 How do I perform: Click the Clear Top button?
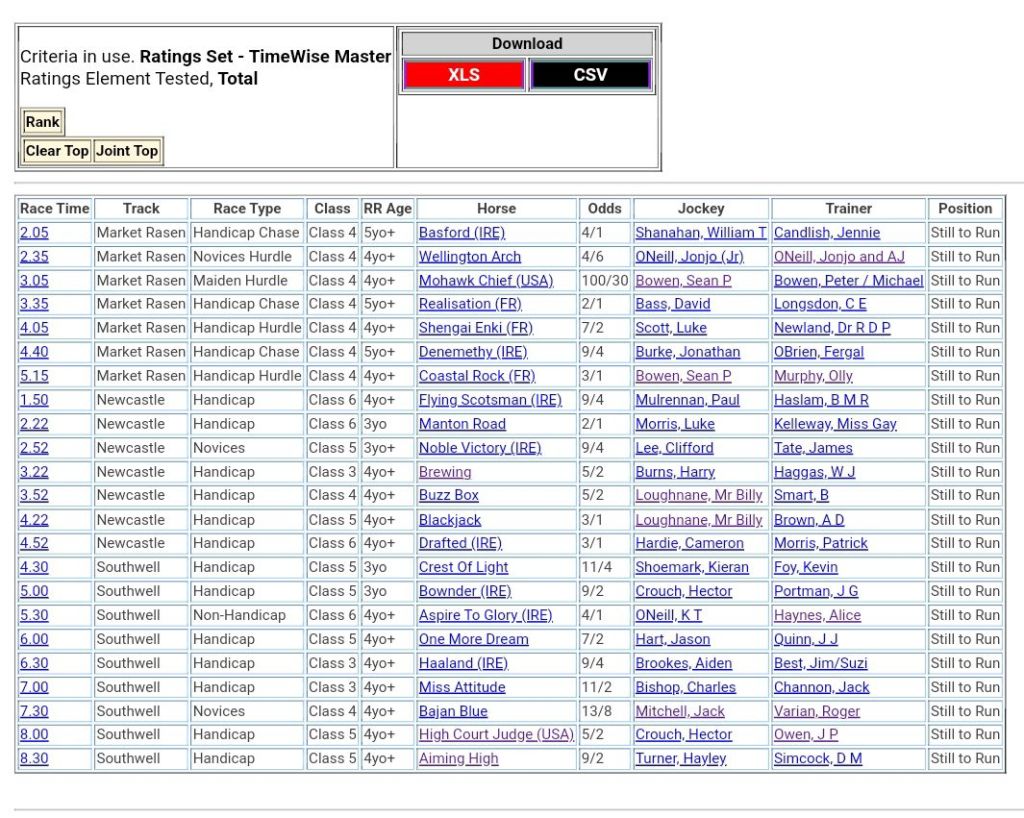57,151
